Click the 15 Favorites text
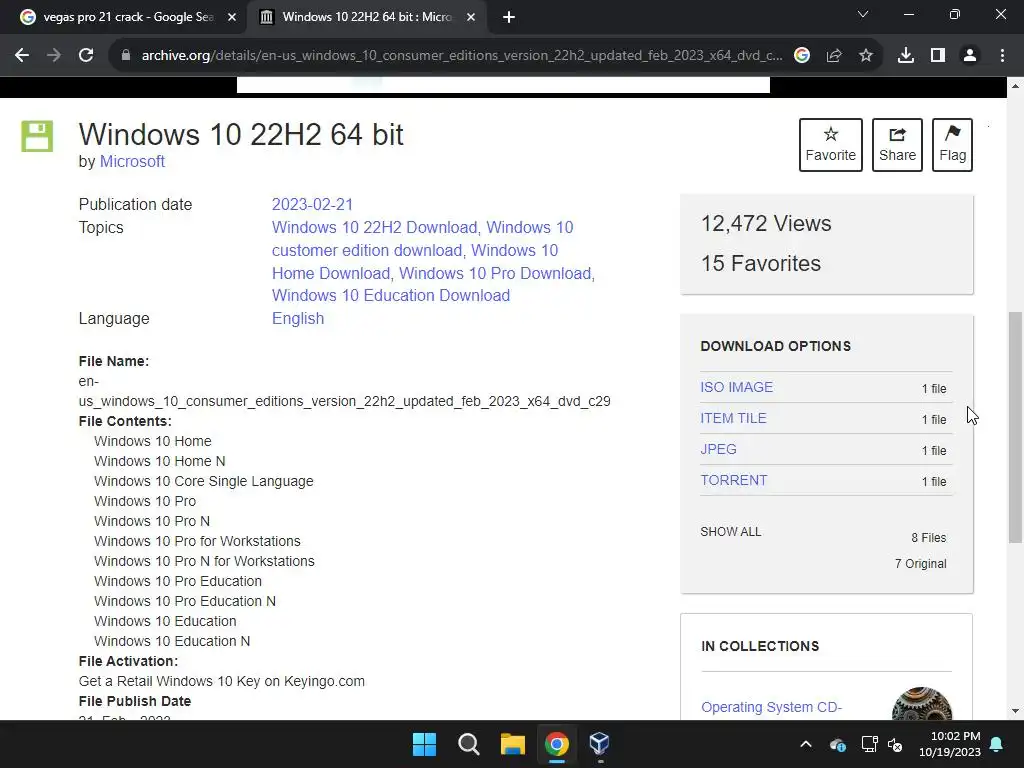The height and width of the screenshot is (768, 1024). coord(761,263)
